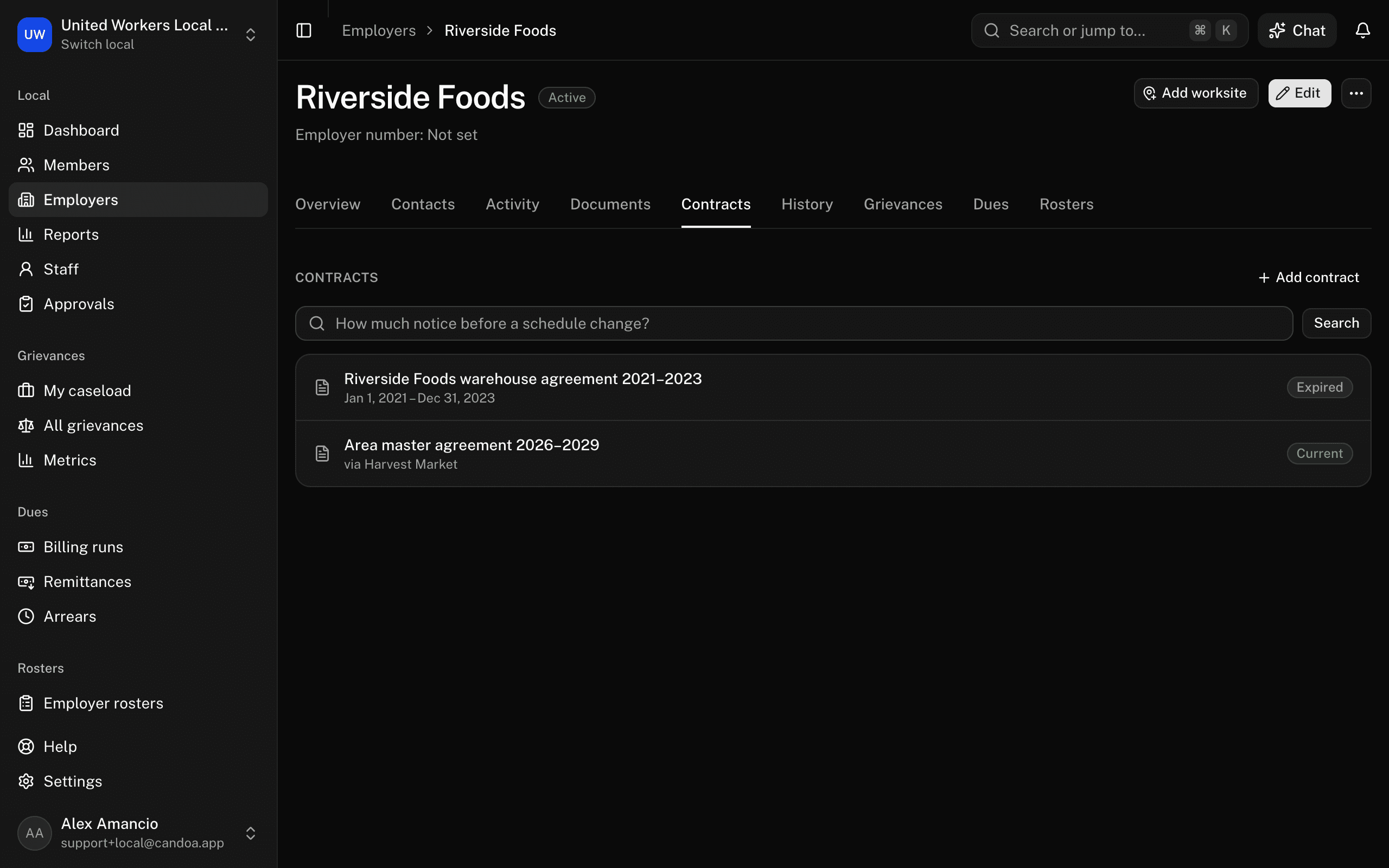The image size is (1389, 868).
Task: Click the Current status badge
Action: [1320, 454]
